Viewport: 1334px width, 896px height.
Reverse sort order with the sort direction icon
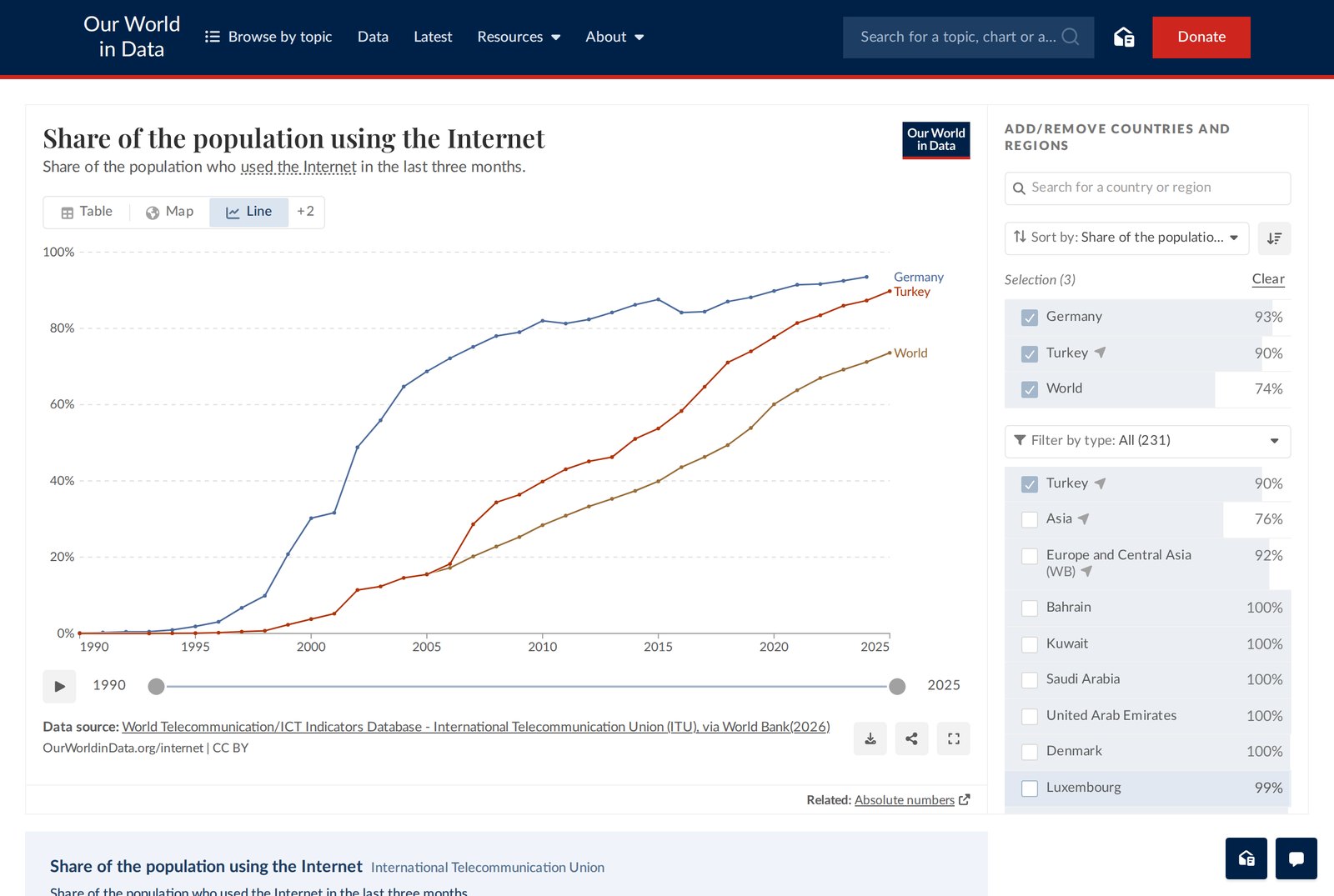[1274, 238]
